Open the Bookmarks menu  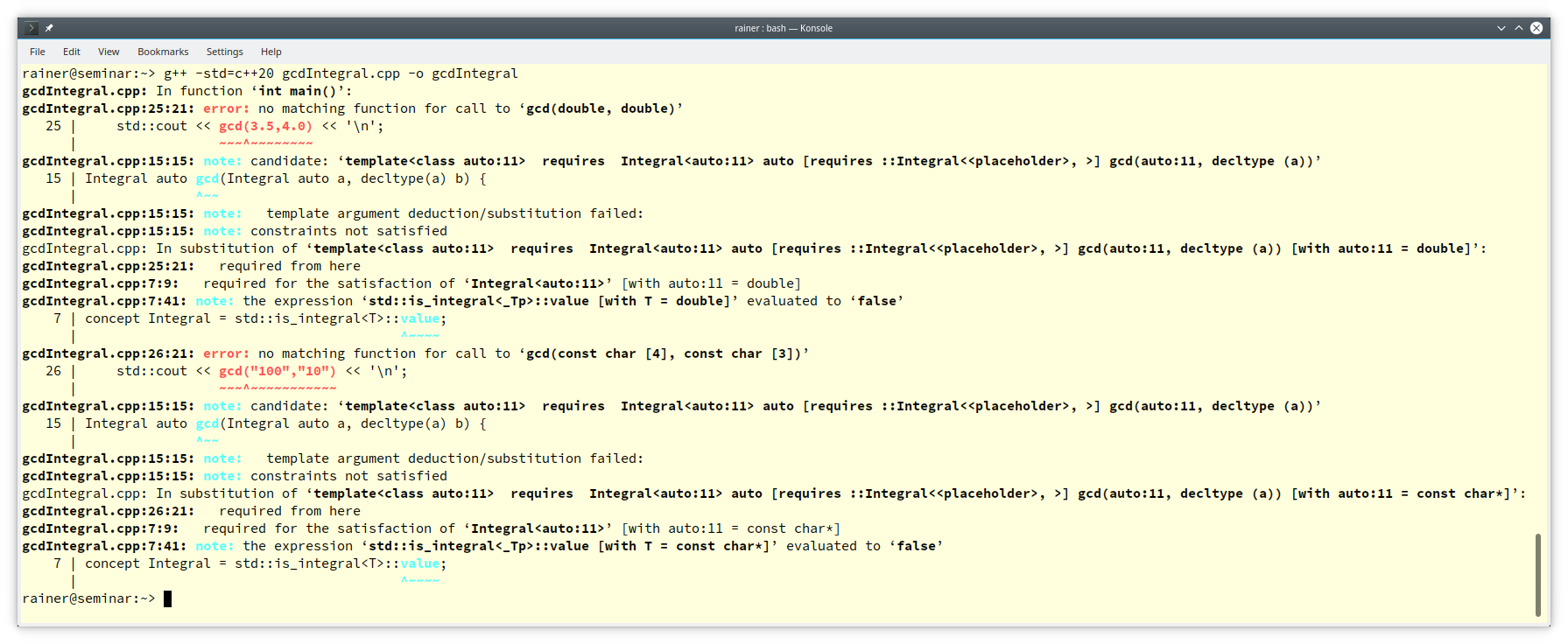tap(163, 52)
